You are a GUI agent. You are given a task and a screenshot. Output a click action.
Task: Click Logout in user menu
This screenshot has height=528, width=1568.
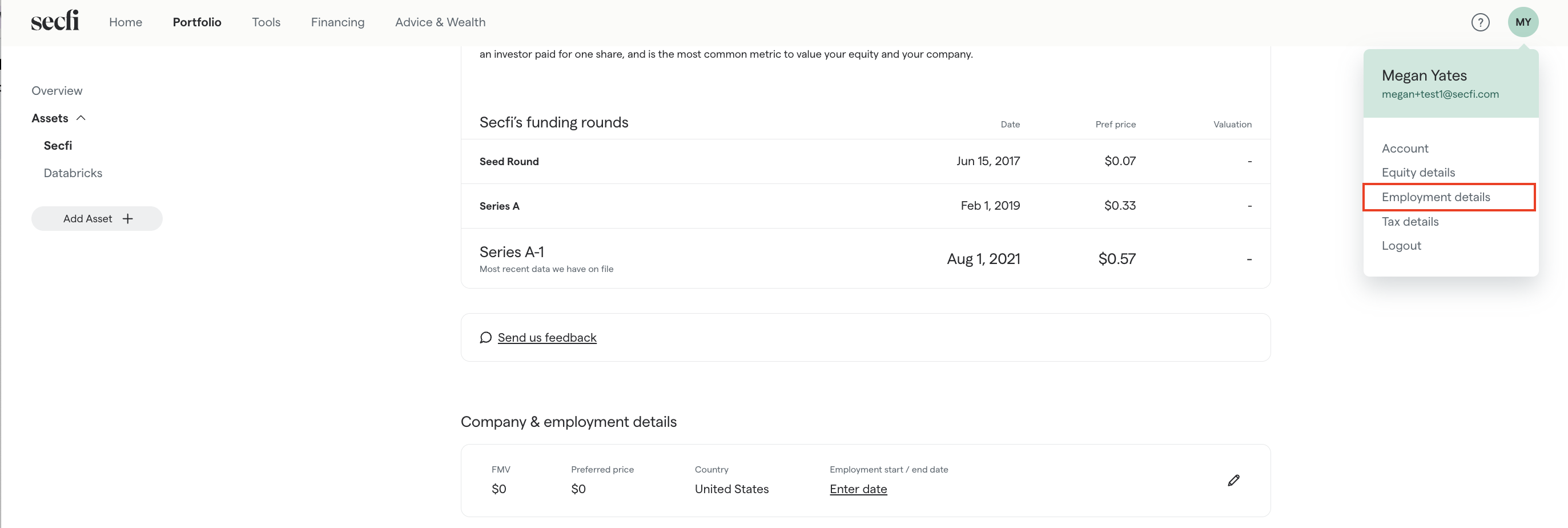click(1401, 245)
